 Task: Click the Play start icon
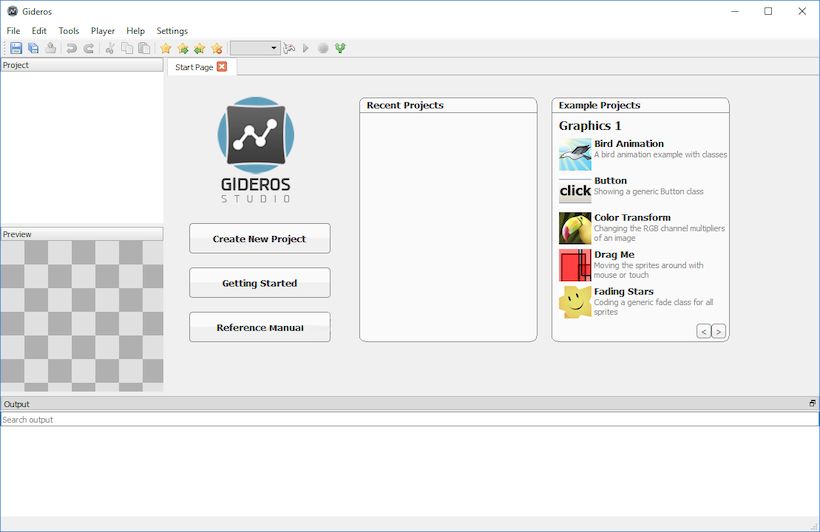[x=306, y=49]
